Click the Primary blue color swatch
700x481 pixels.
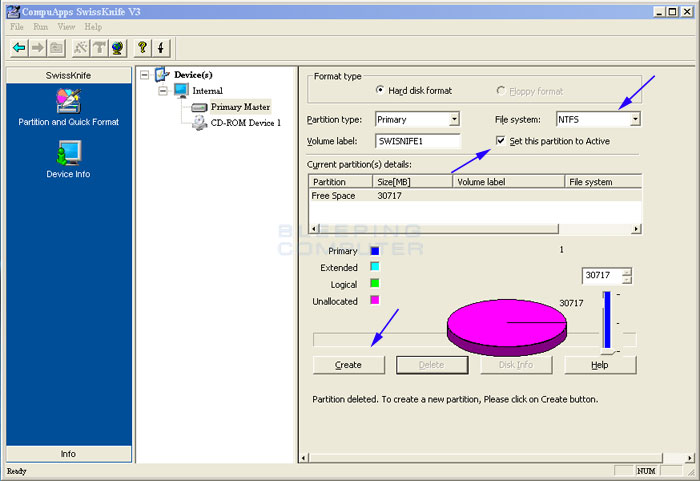[375, 251]
